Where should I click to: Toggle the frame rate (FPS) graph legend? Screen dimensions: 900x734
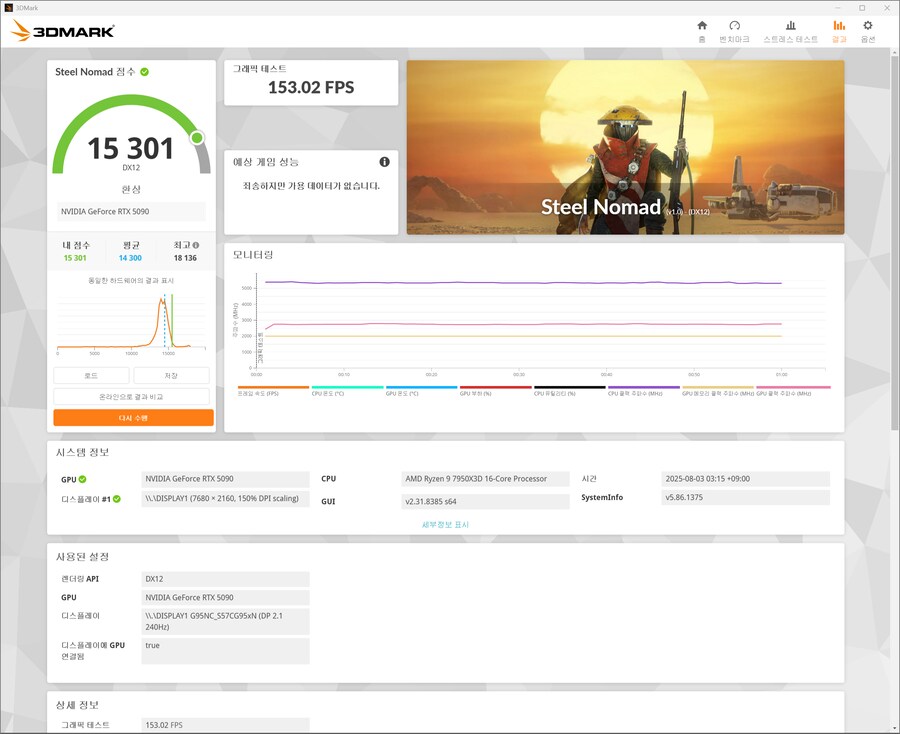273,391
